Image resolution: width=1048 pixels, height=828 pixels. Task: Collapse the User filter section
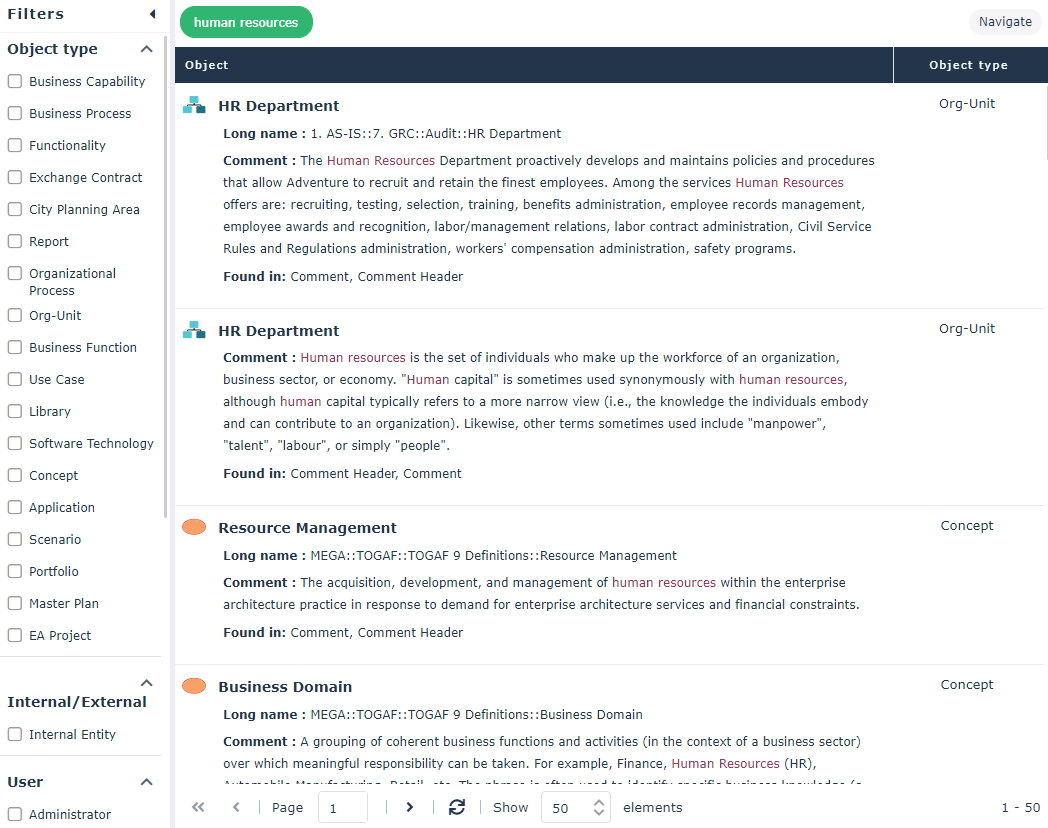tap(146, 782)
